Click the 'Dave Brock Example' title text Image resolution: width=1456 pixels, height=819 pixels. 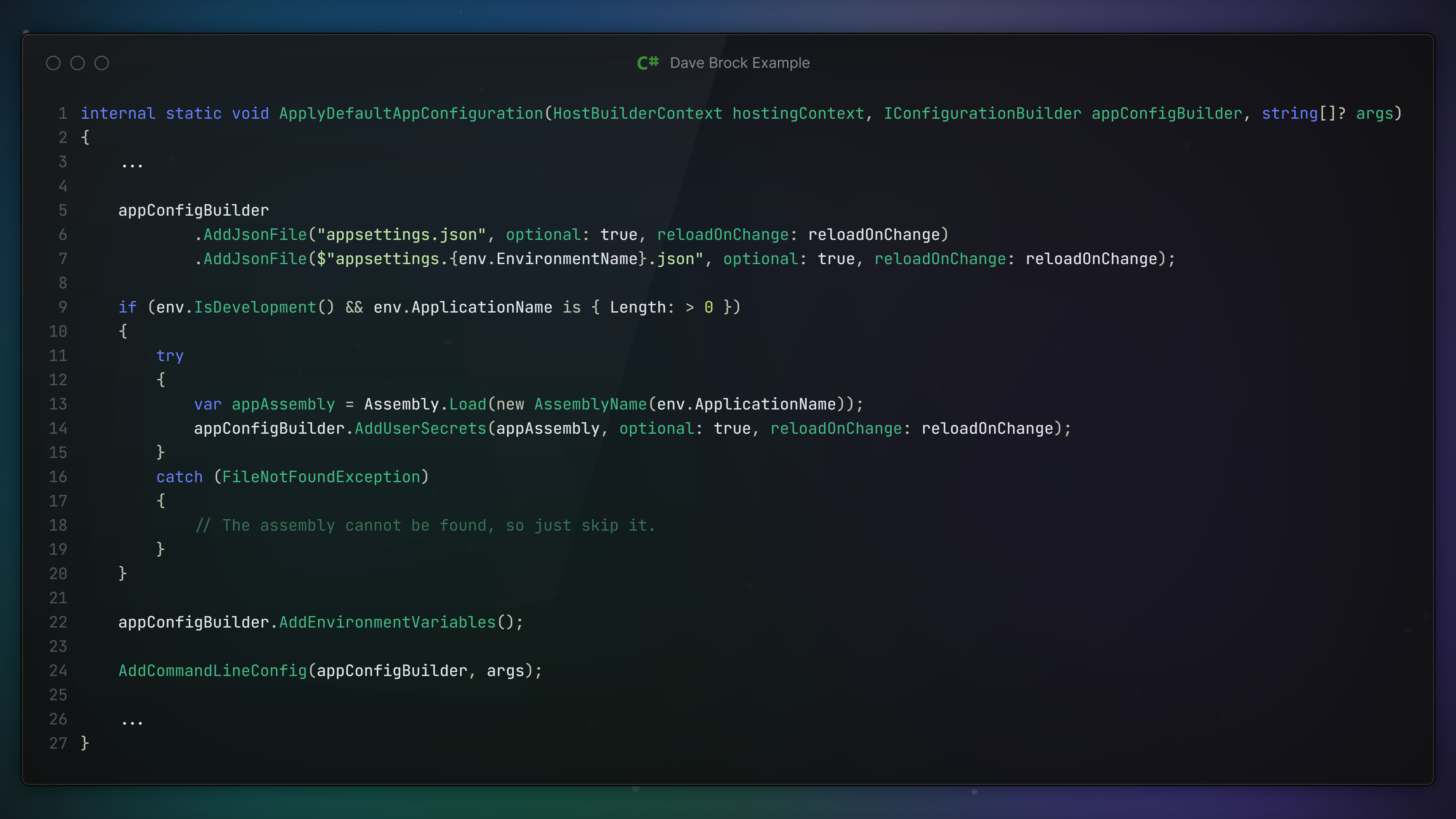(739, 63)
